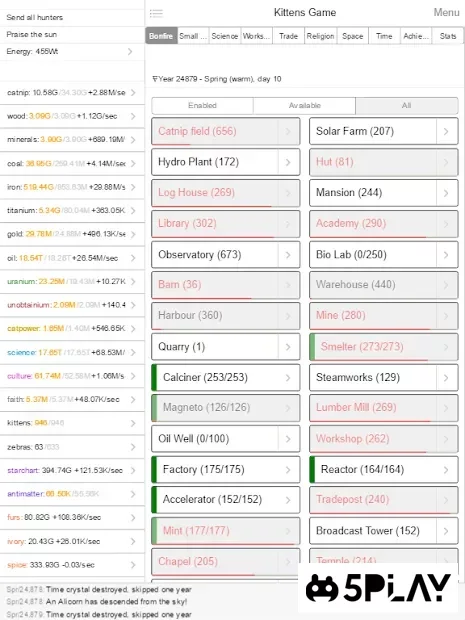The width and height of the screenshot is (465, 620).
Task: Toggle the green Calciner on/off bar
Action: [x=154, y=378]
